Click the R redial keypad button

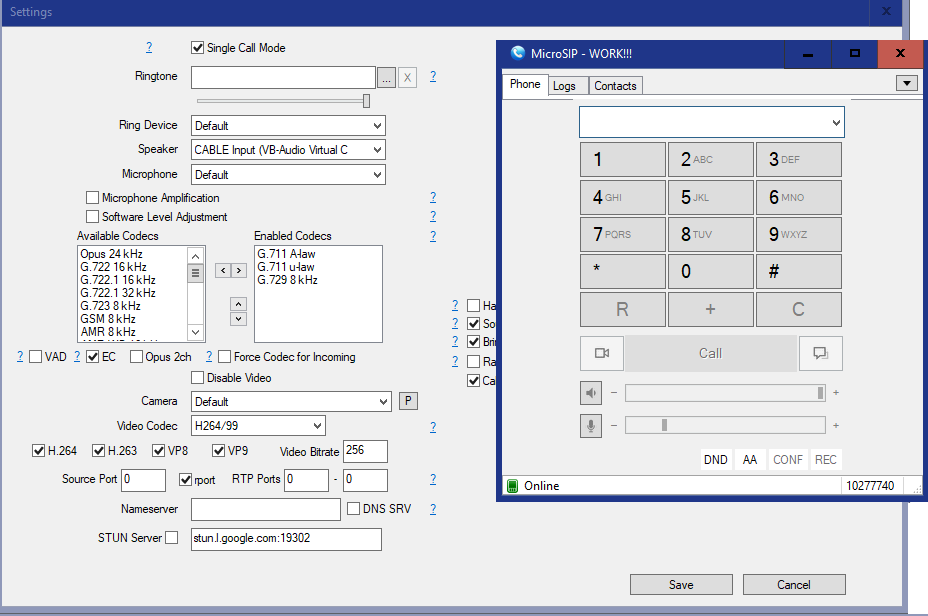coord(623,309)
